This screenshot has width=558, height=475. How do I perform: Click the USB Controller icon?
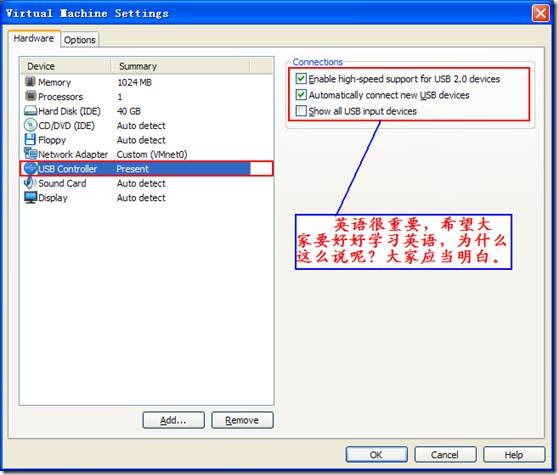tap(30, 168)
